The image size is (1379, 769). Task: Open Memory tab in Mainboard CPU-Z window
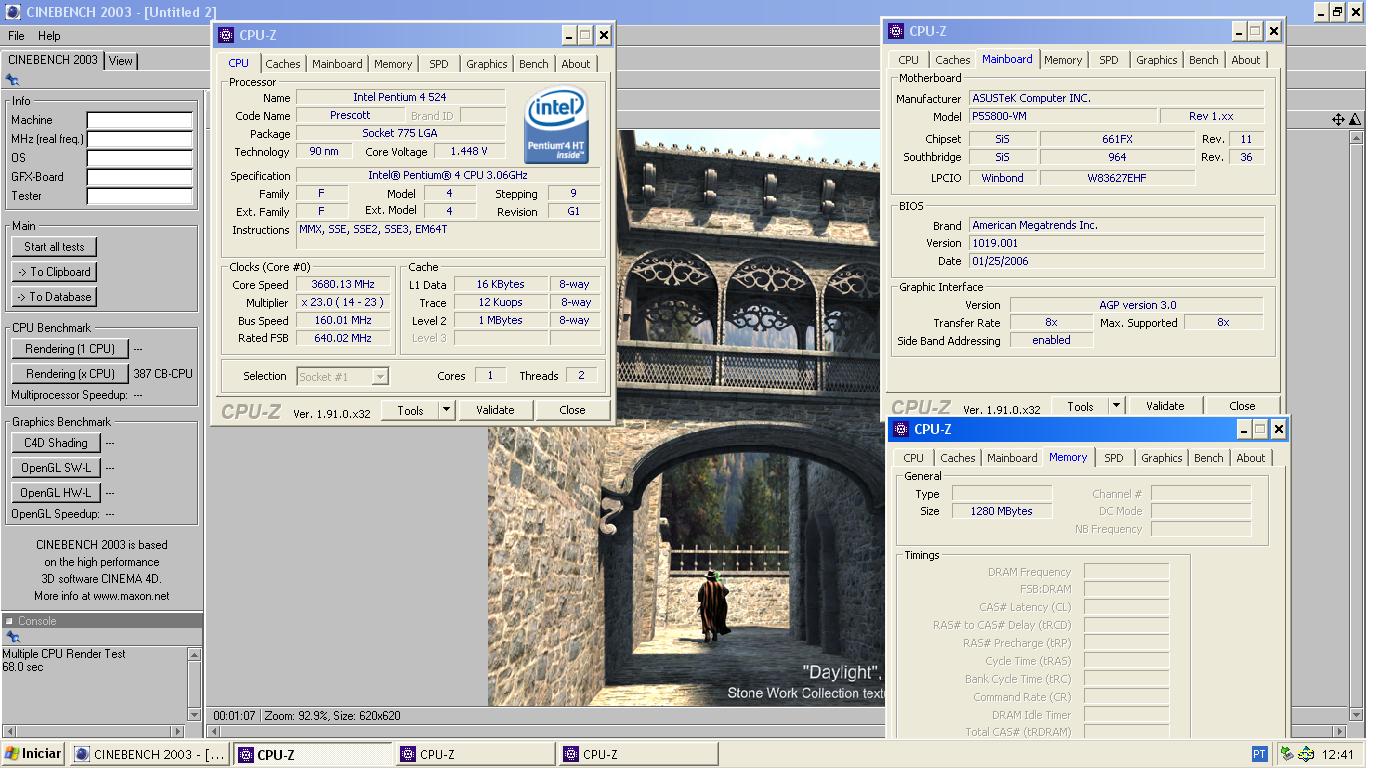click(x=1063, y=60)
